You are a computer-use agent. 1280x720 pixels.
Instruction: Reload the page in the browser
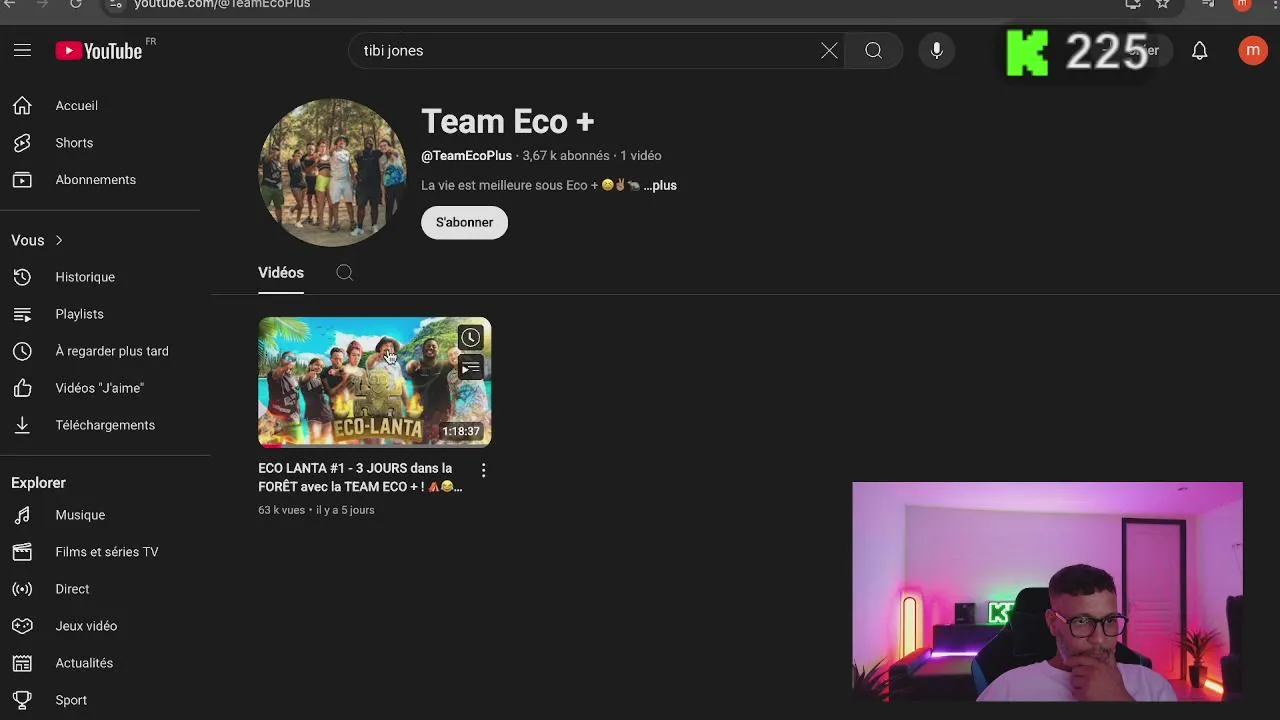[x=76, y=4]
